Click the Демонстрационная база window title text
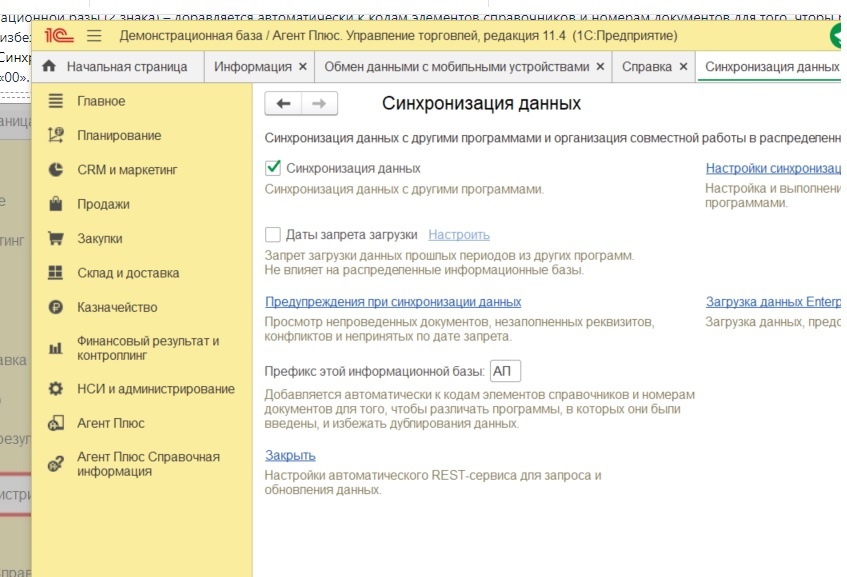The height and width of the screenshot is (577, 847). (x=398, y=36)
